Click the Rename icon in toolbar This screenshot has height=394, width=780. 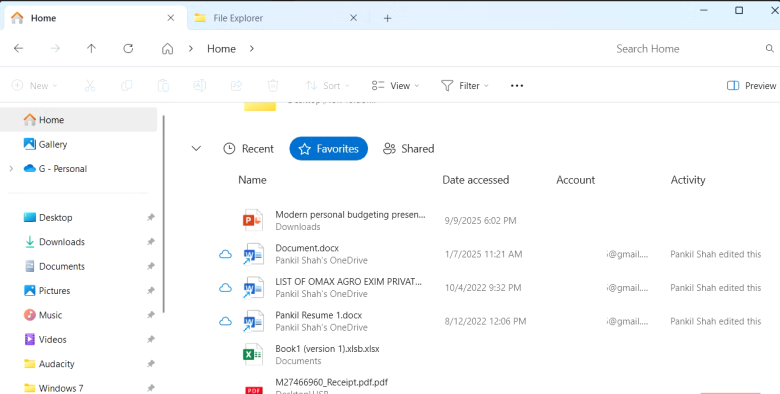tap(199, 86)
